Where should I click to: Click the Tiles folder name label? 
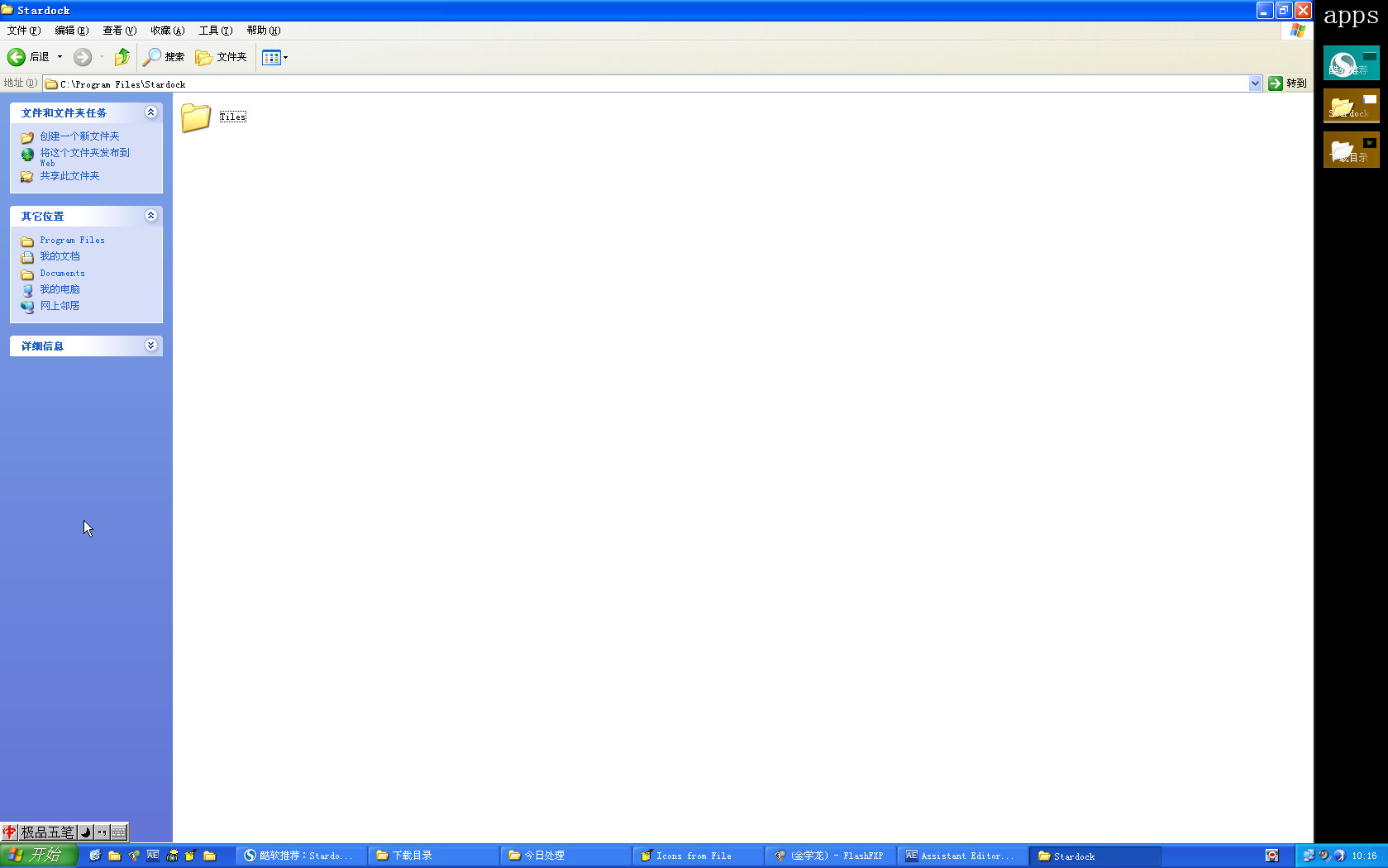click(x=233, y=117)
